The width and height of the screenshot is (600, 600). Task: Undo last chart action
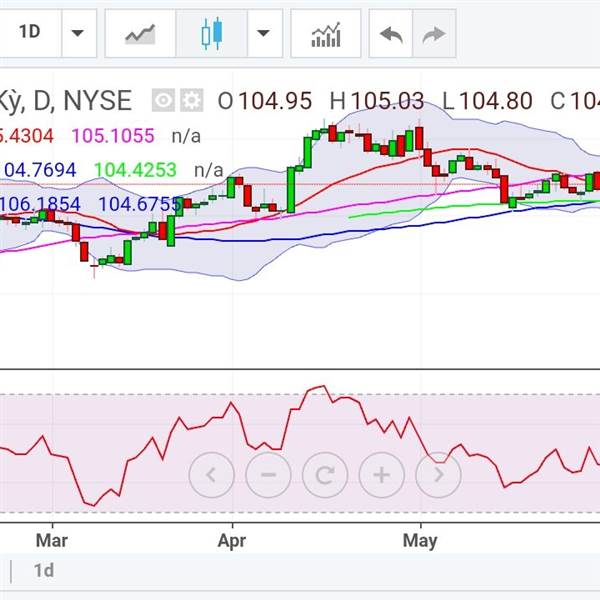(391, 33)
